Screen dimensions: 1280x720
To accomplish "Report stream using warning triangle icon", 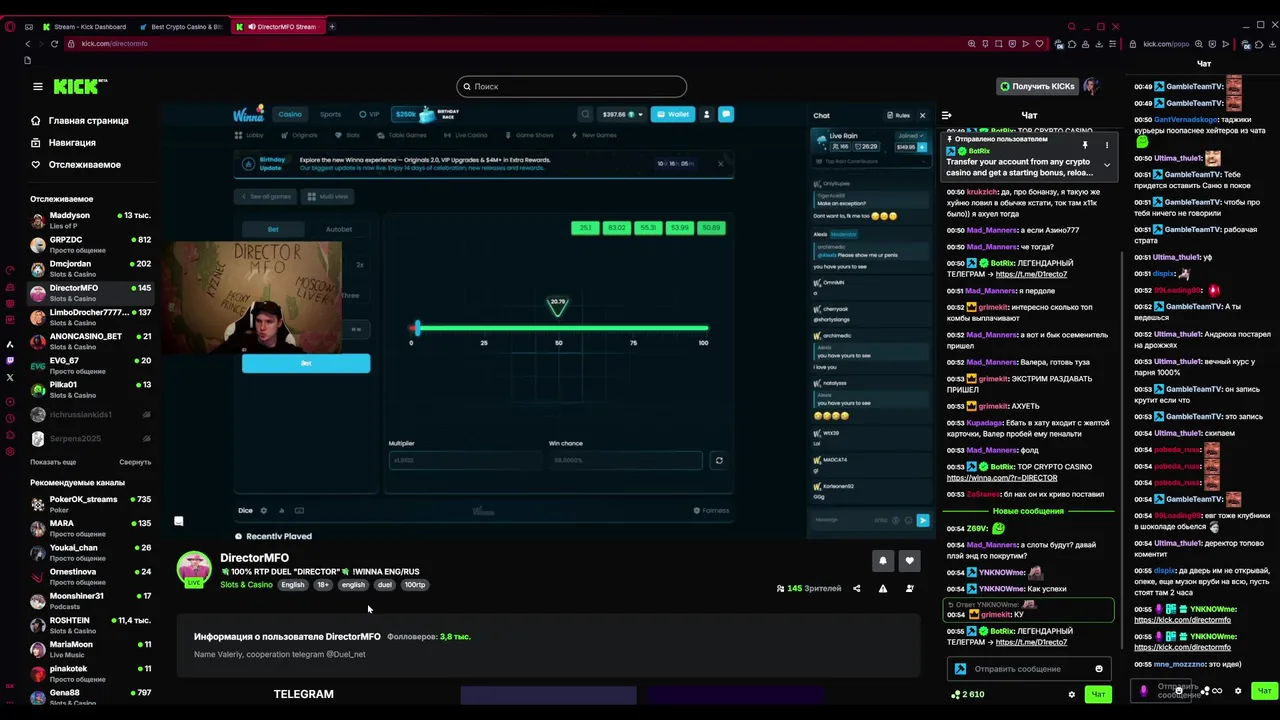I will pyautogui.click(x=883, y=589).
